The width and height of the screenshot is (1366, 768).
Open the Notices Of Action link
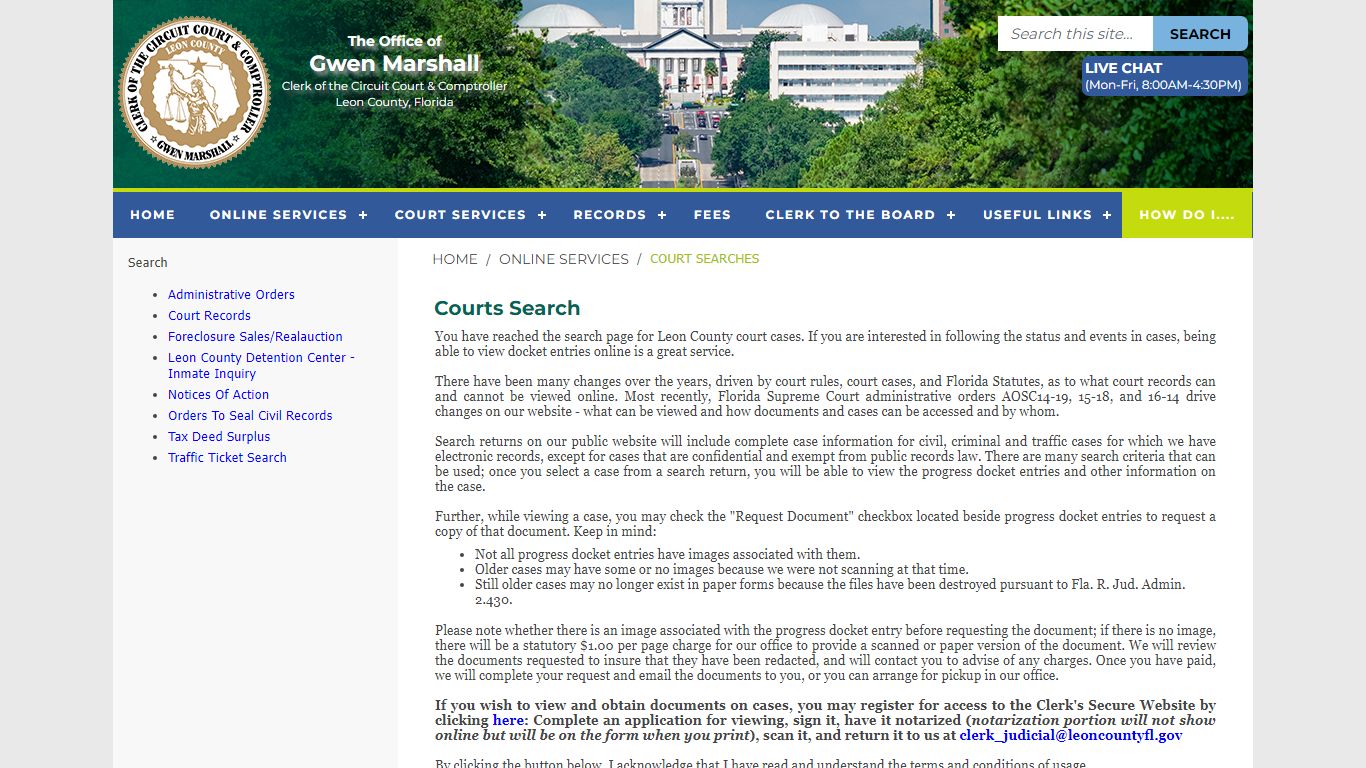click(218, 395)
